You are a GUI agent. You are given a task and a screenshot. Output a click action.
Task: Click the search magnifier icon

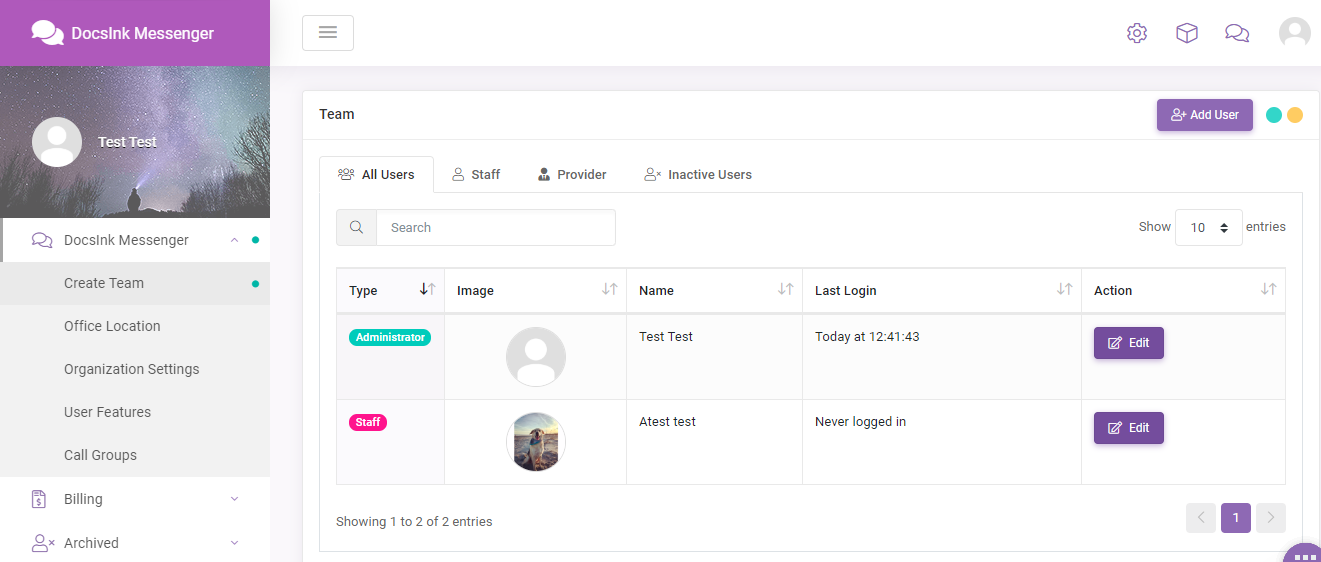[x=356, y=227]
